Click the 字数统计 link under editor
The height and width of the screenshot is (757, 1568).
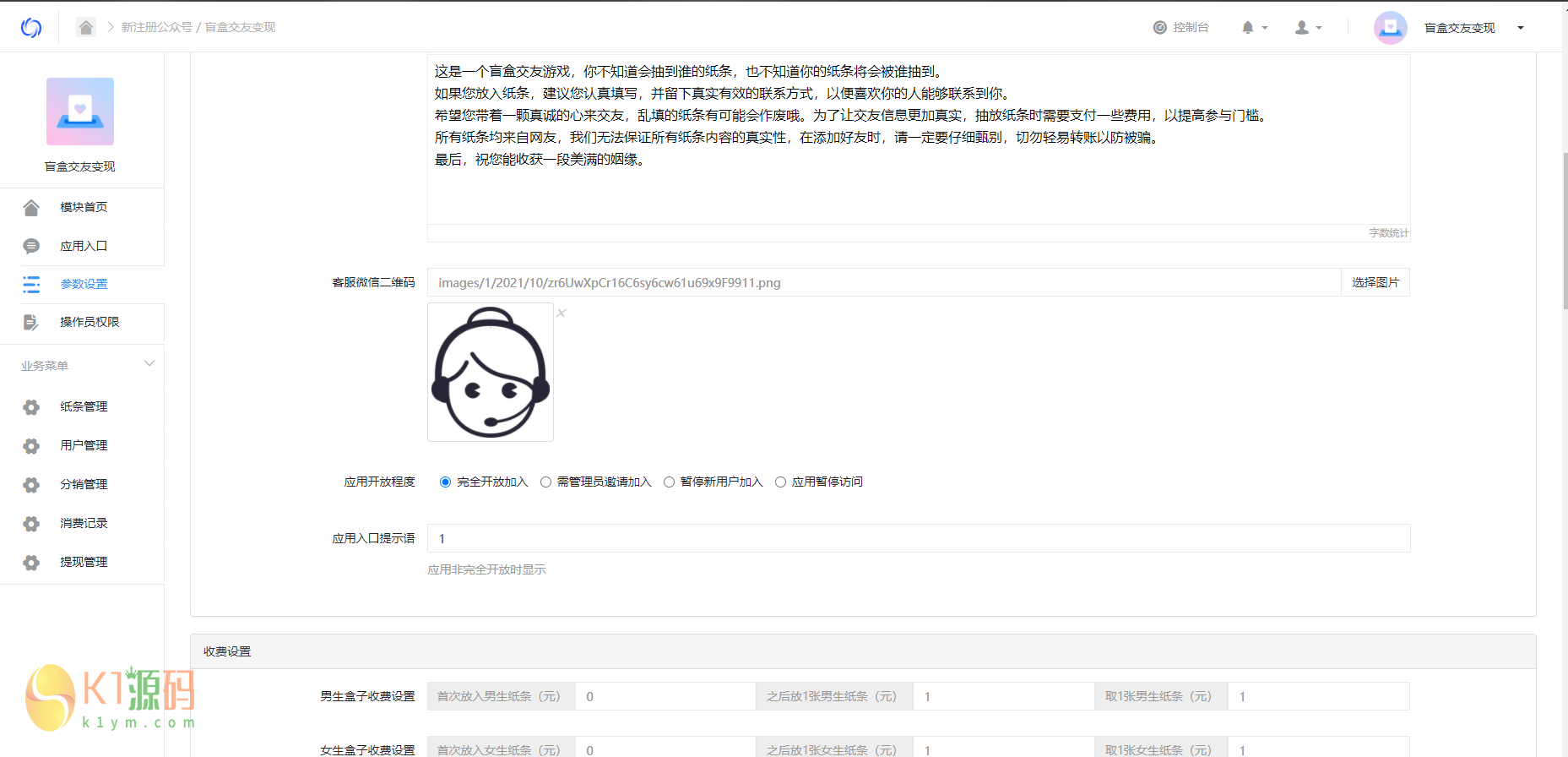click(1389, 233)
